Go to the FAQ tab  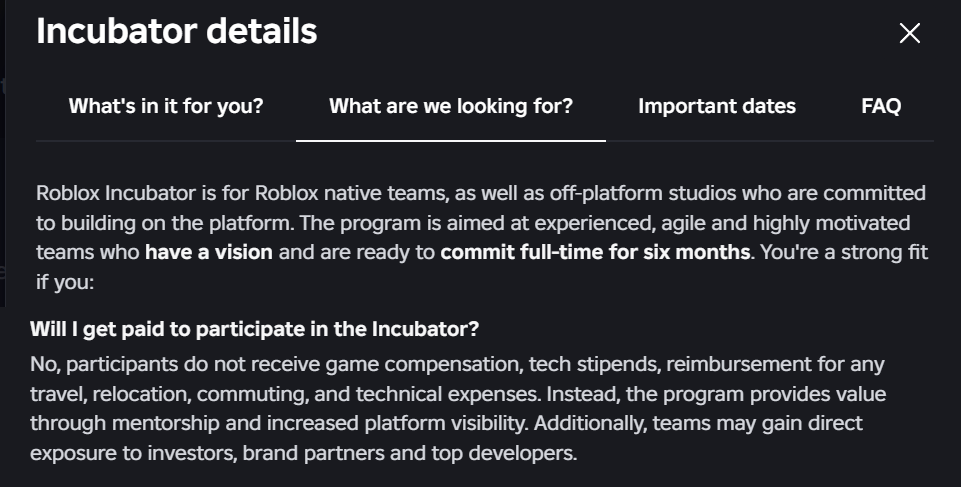881,106
